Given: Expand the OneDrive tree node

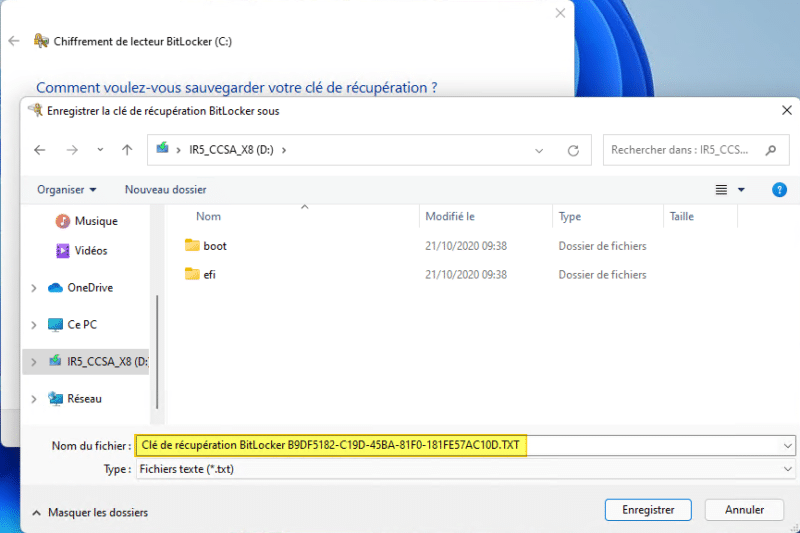Looking at the screenshot, I should click(x=34, y=288).
